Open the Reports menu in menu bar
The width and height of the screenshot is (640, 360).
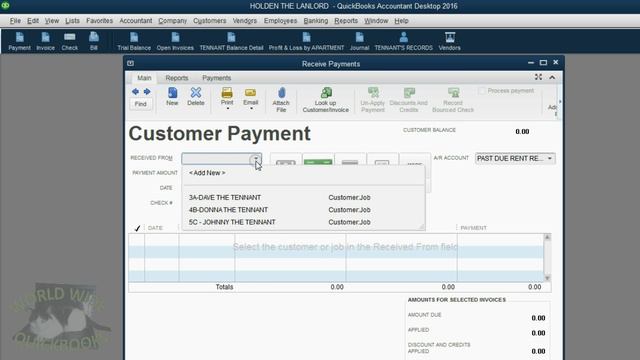(346, 21)
